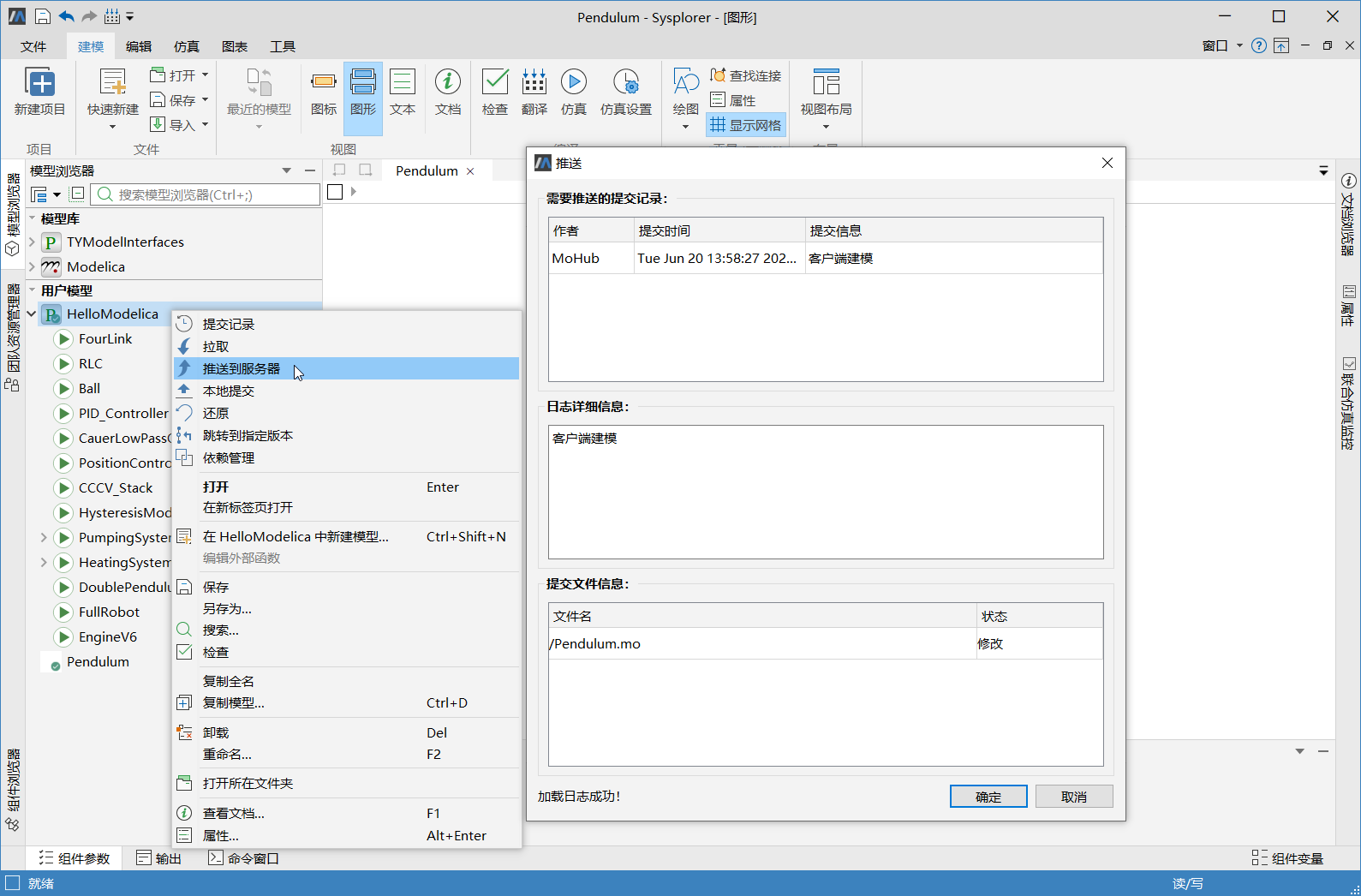Click the model browser search field
Screen dimensions: 1361x896
tap(206, 194)
